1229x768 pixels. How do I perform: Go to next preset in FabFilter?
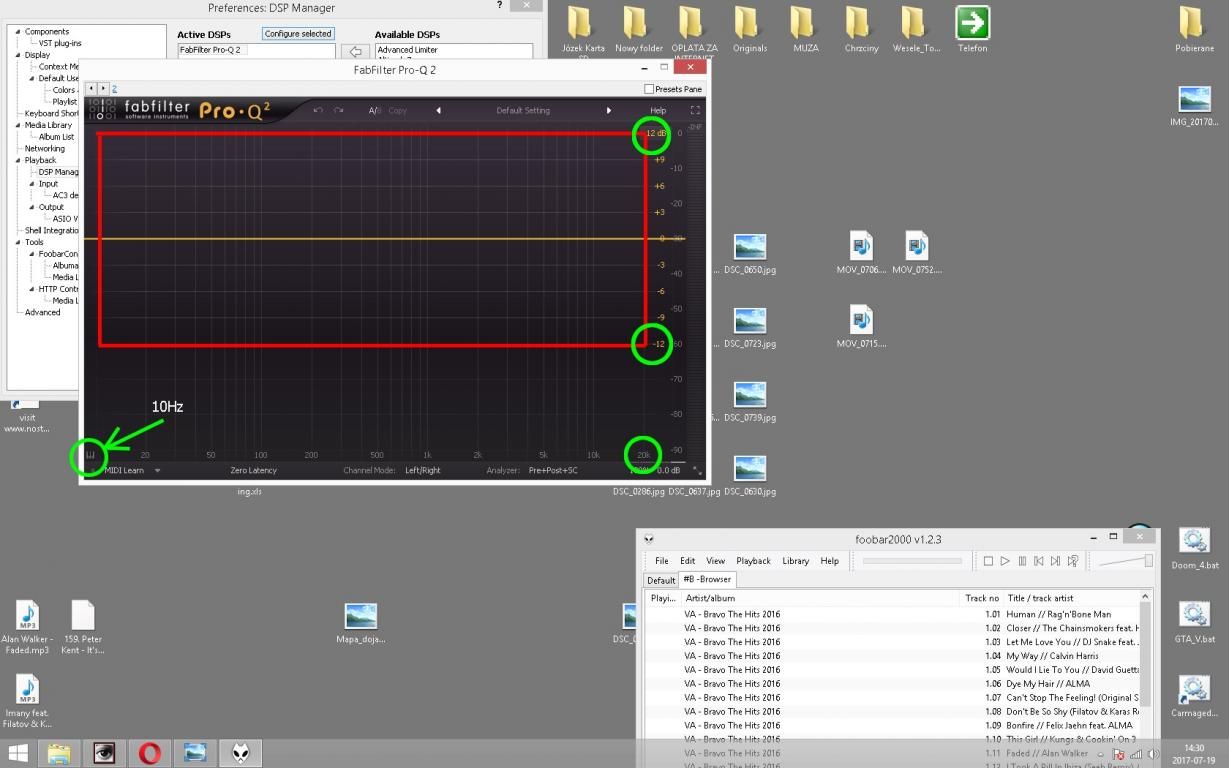pyautogui.click(x=608, y=110)
